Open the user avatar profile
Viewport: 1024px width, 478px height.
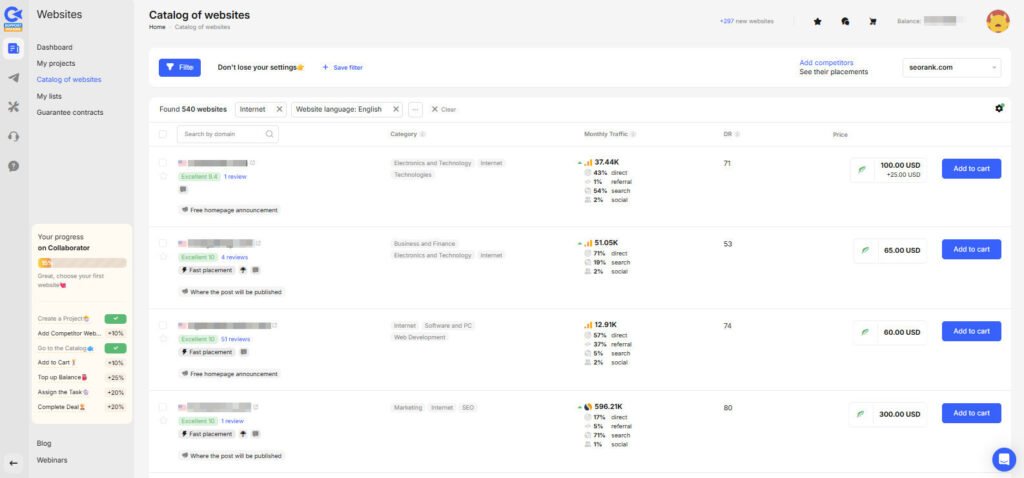point(997,21)
